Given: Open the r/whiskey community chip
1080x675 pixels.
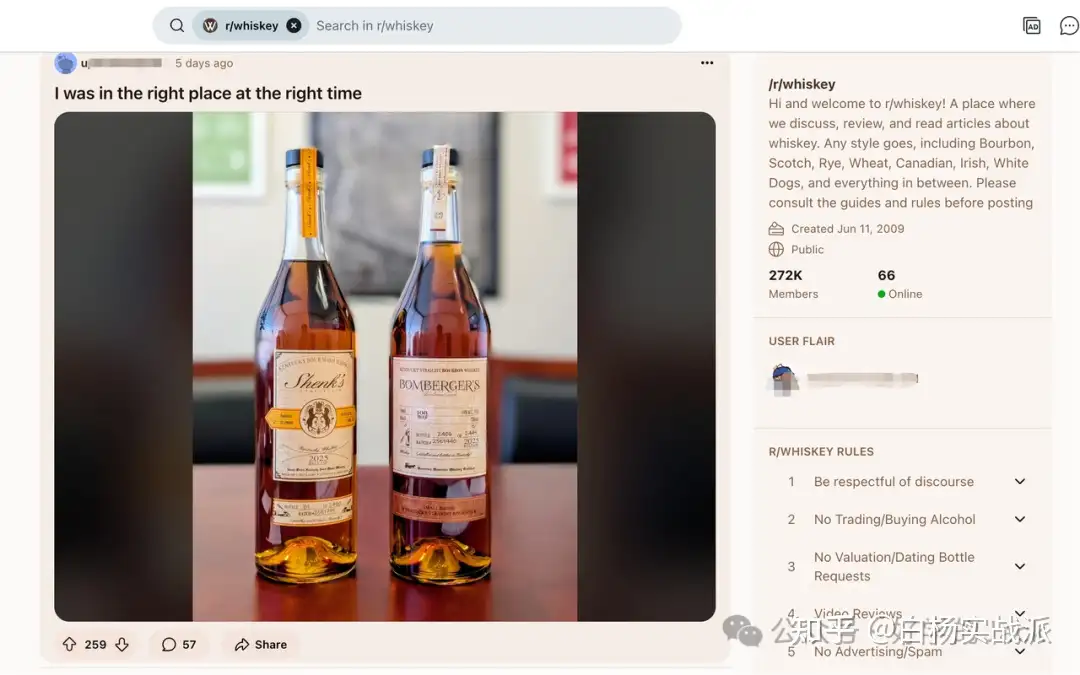Looking at the screenshot, I should pos(251,25).
